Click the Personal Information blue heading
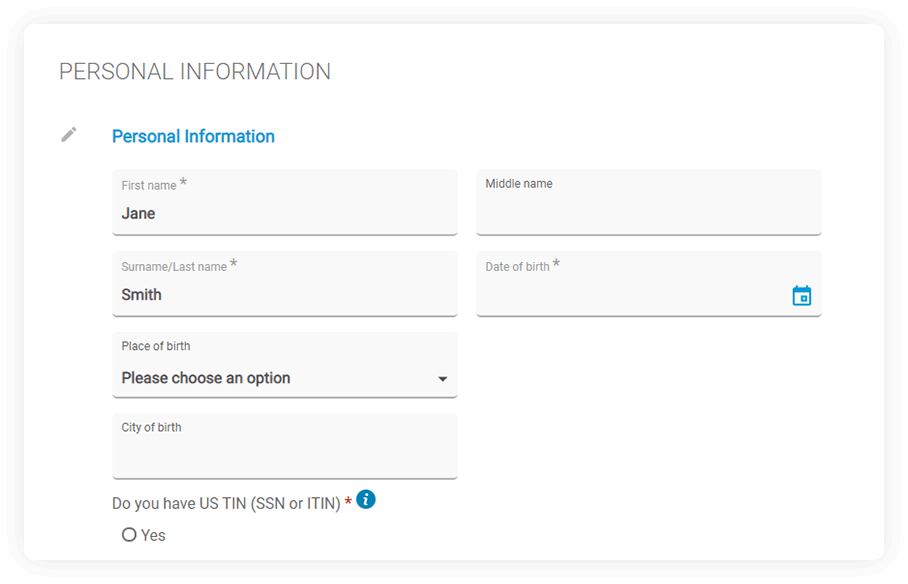The image size is (908, 584). pos(193,136)
